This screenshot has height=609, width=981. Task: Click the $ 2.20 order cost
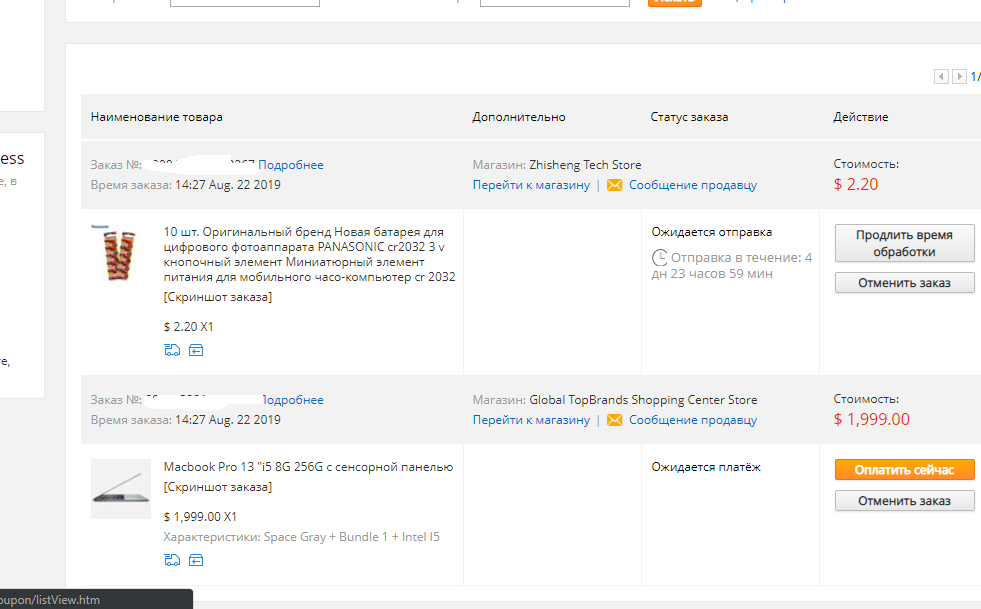click(856, 185)
